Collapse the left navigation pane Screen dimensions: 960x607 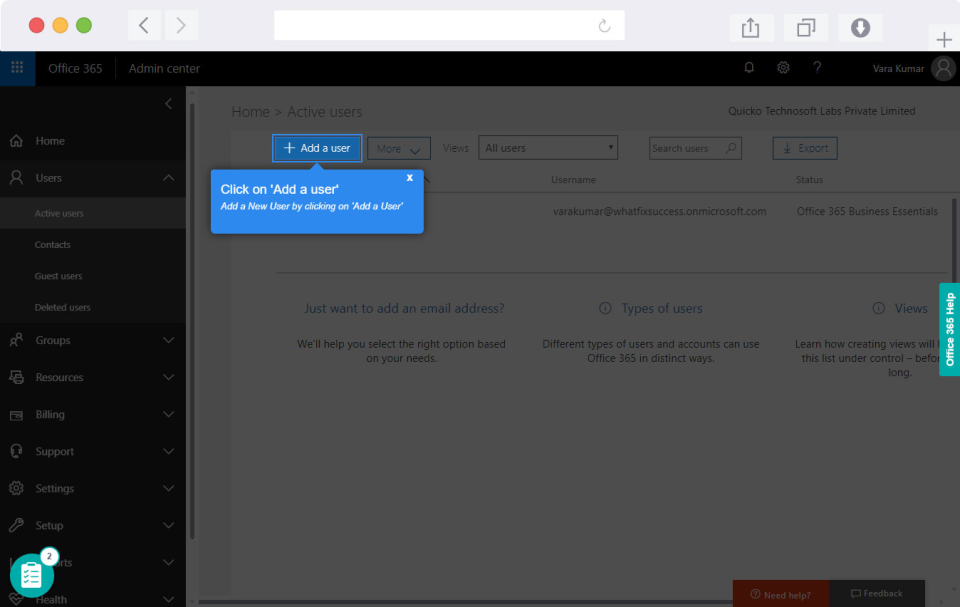[168, 104]
